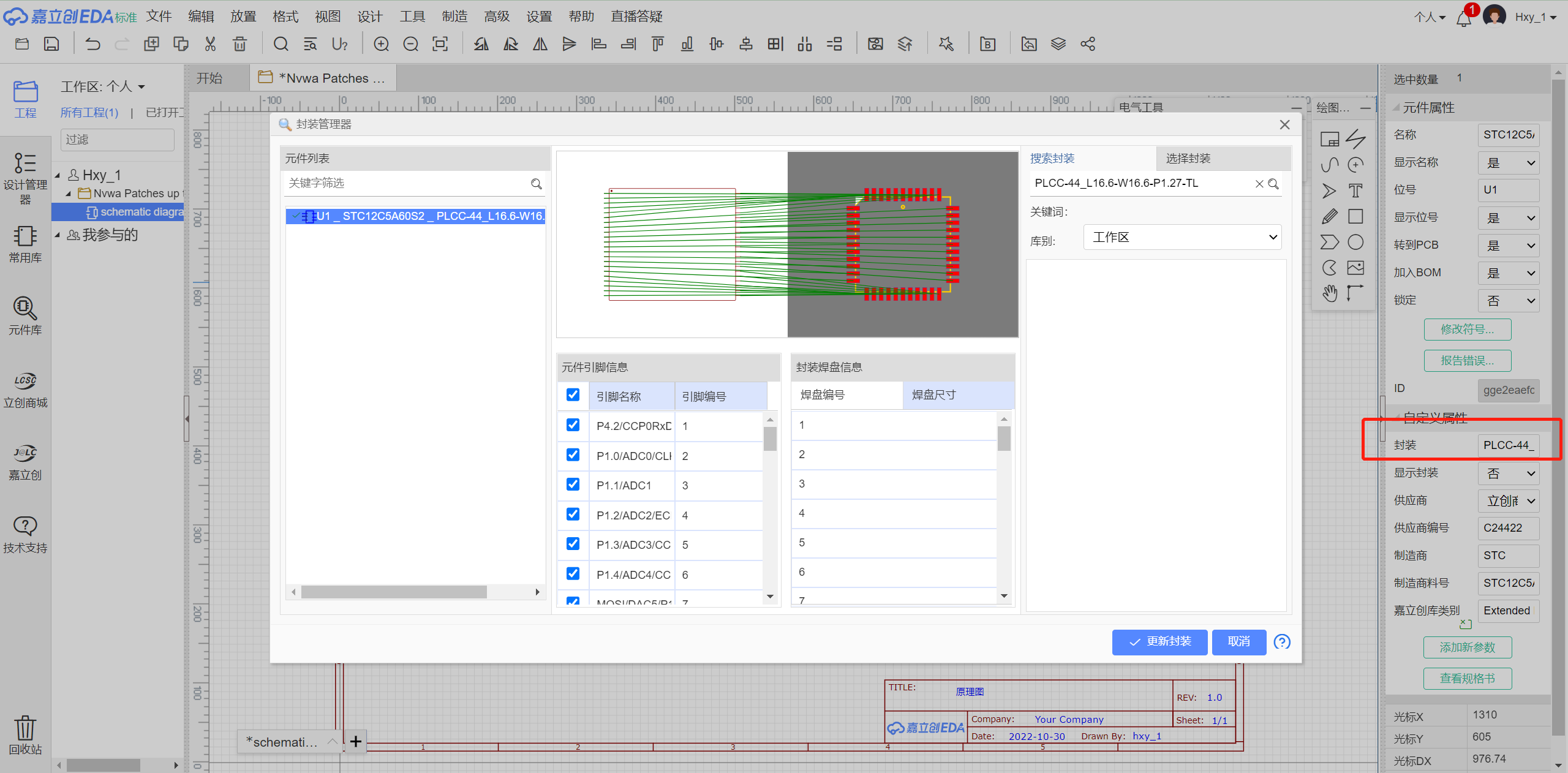This screenshot has height=773, width=1568.
Task: Click the Save icon in toolbar
Action: coord(51,44)
